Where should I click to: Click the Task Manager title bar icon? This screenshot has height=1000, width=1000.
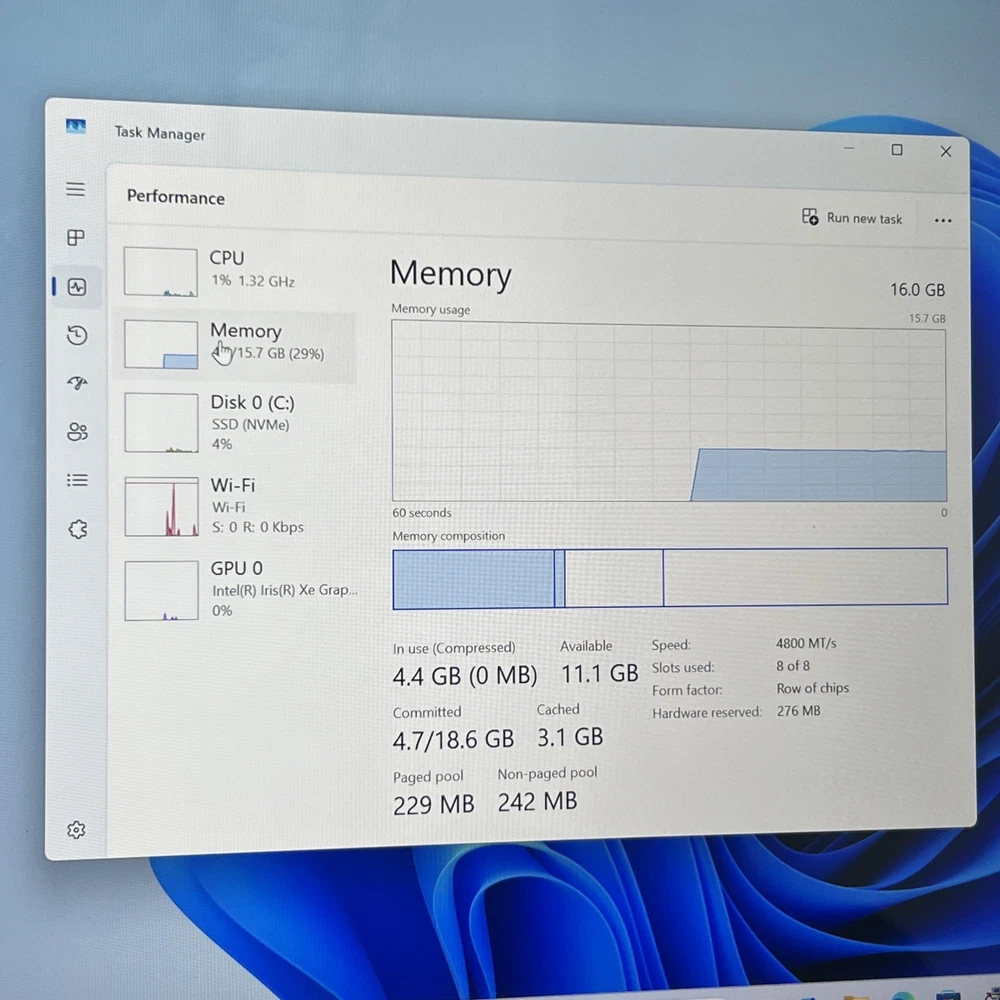coord(76,127)
